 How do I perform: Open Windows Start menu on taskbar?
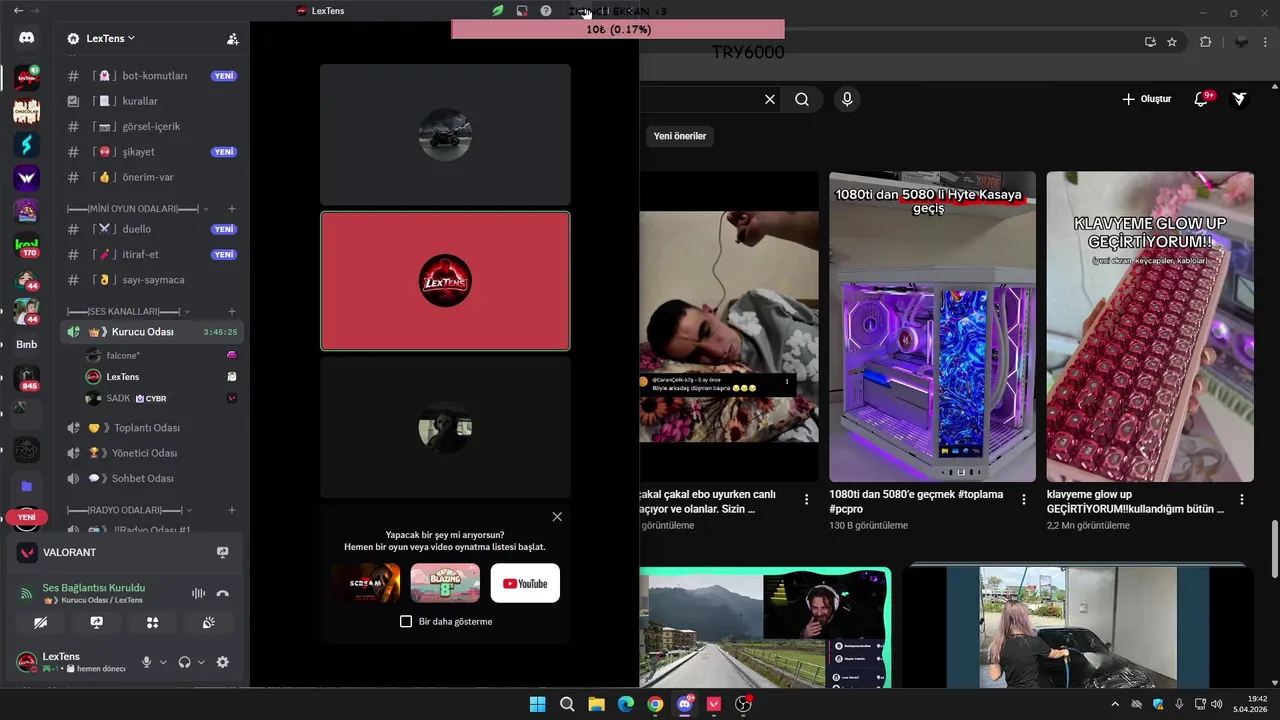click(538, 704)
